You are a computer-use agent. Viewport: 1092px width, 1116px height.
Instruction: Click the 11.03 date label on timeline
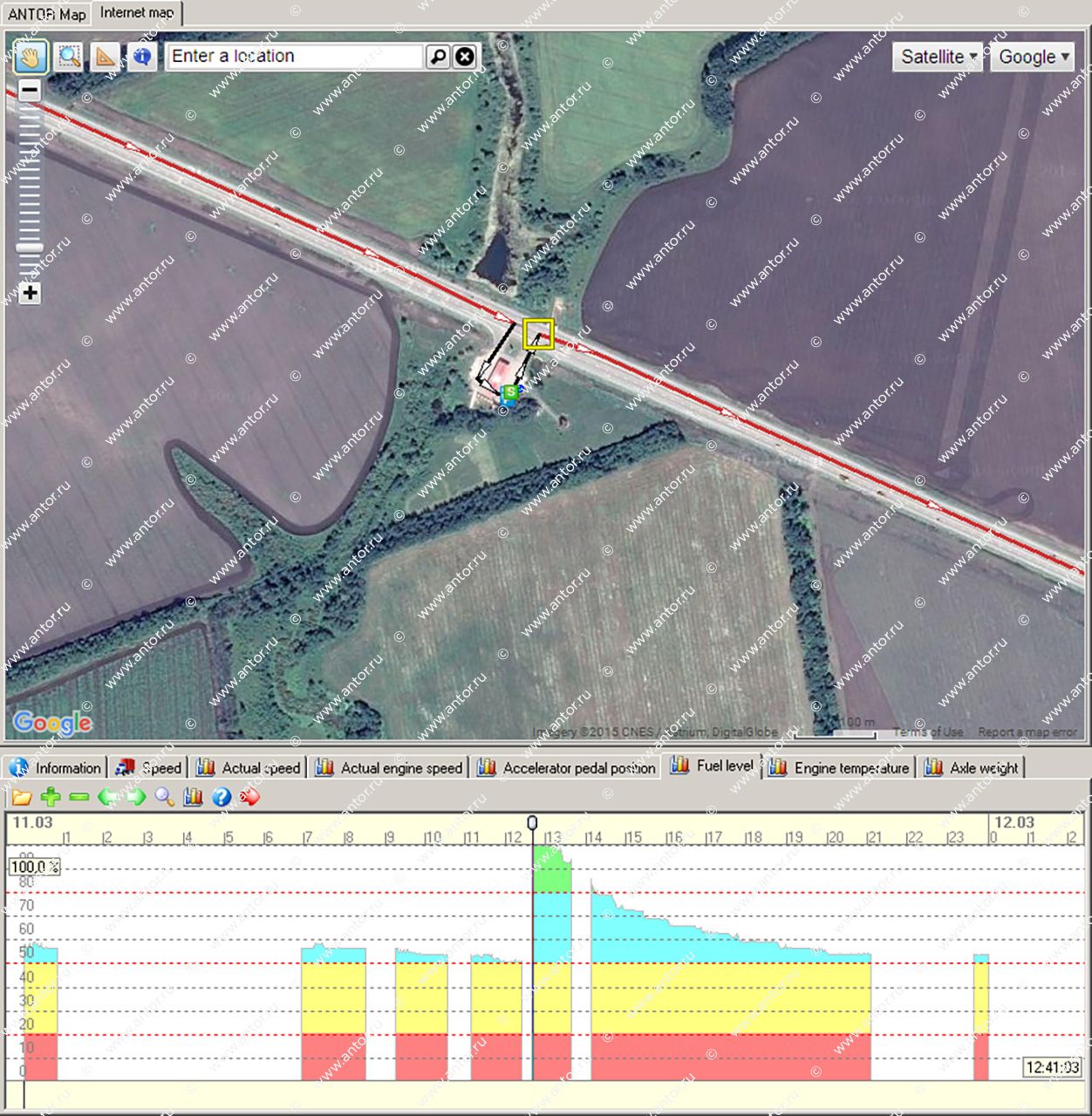[32, 822]
